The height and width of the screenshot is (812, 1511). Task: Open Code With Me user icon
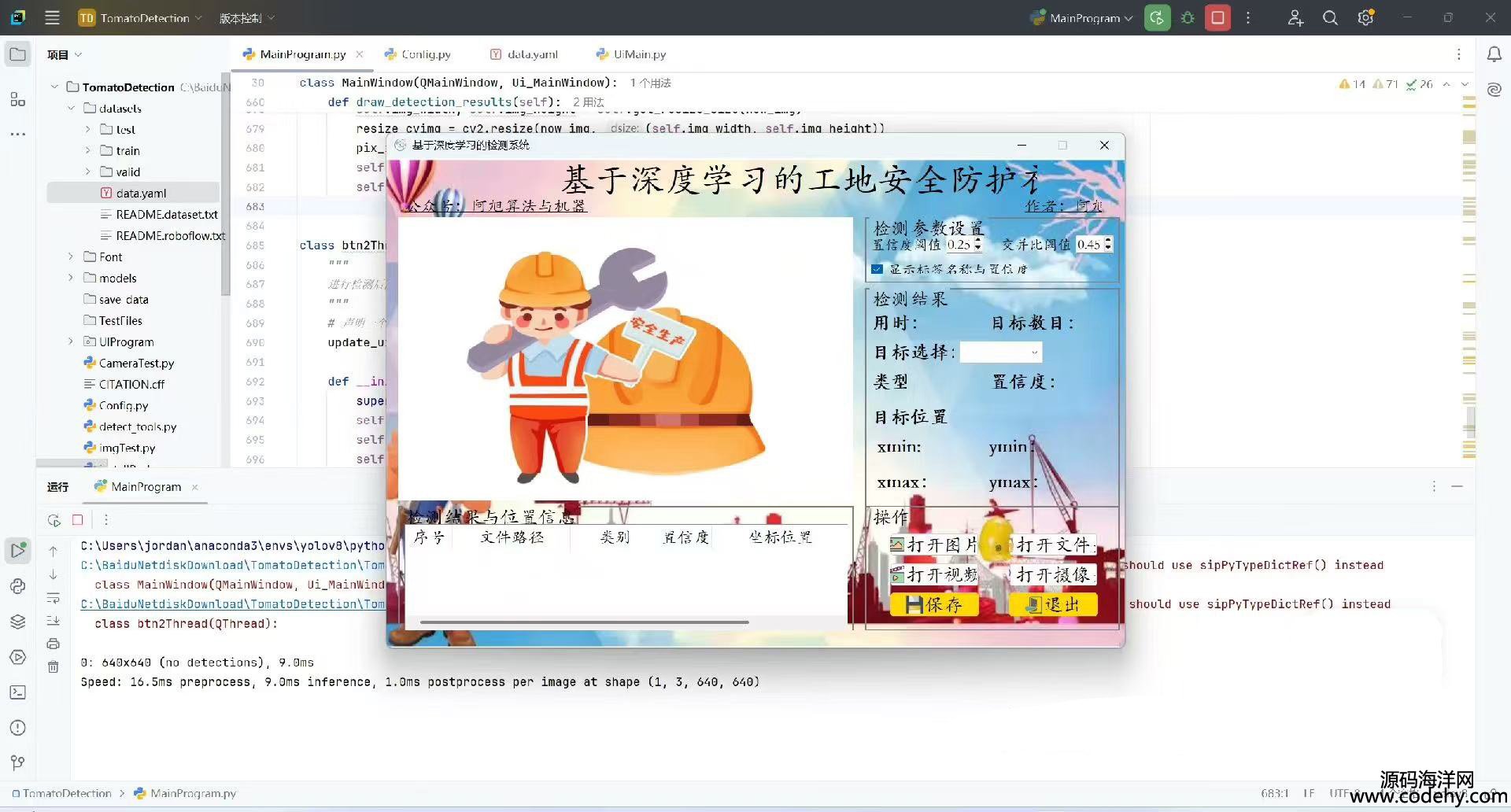click(1295, 17)
